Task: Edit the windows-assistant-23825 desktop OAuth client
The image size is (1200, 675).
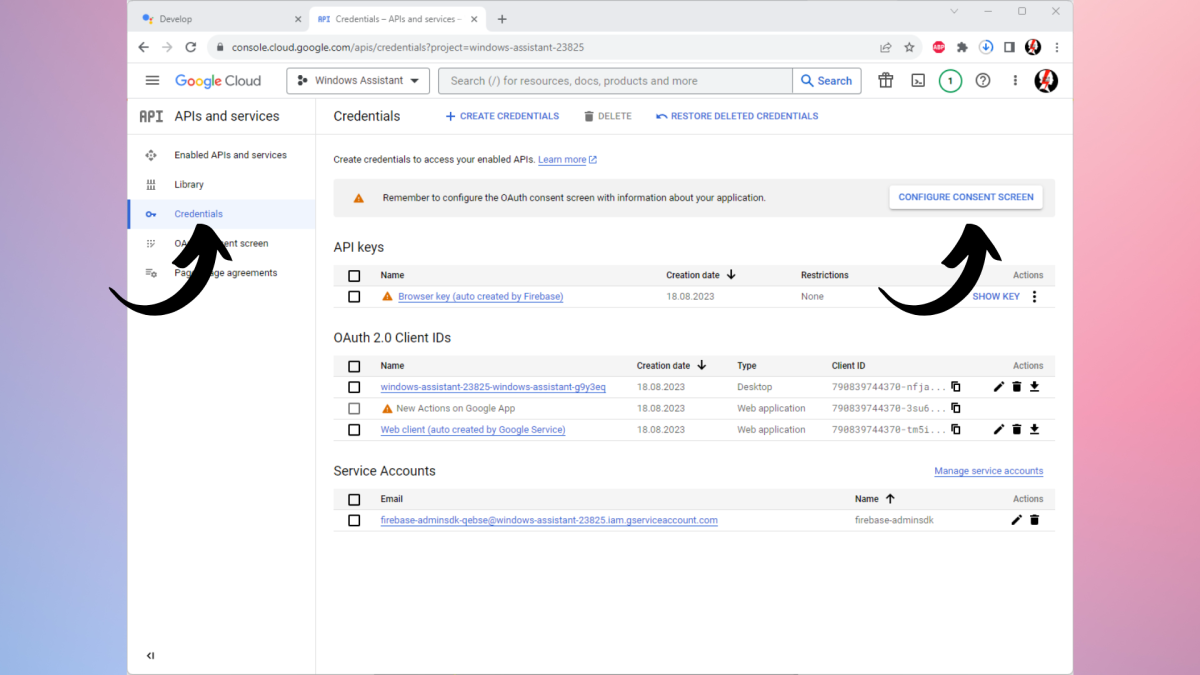Action: click(998, 387)
